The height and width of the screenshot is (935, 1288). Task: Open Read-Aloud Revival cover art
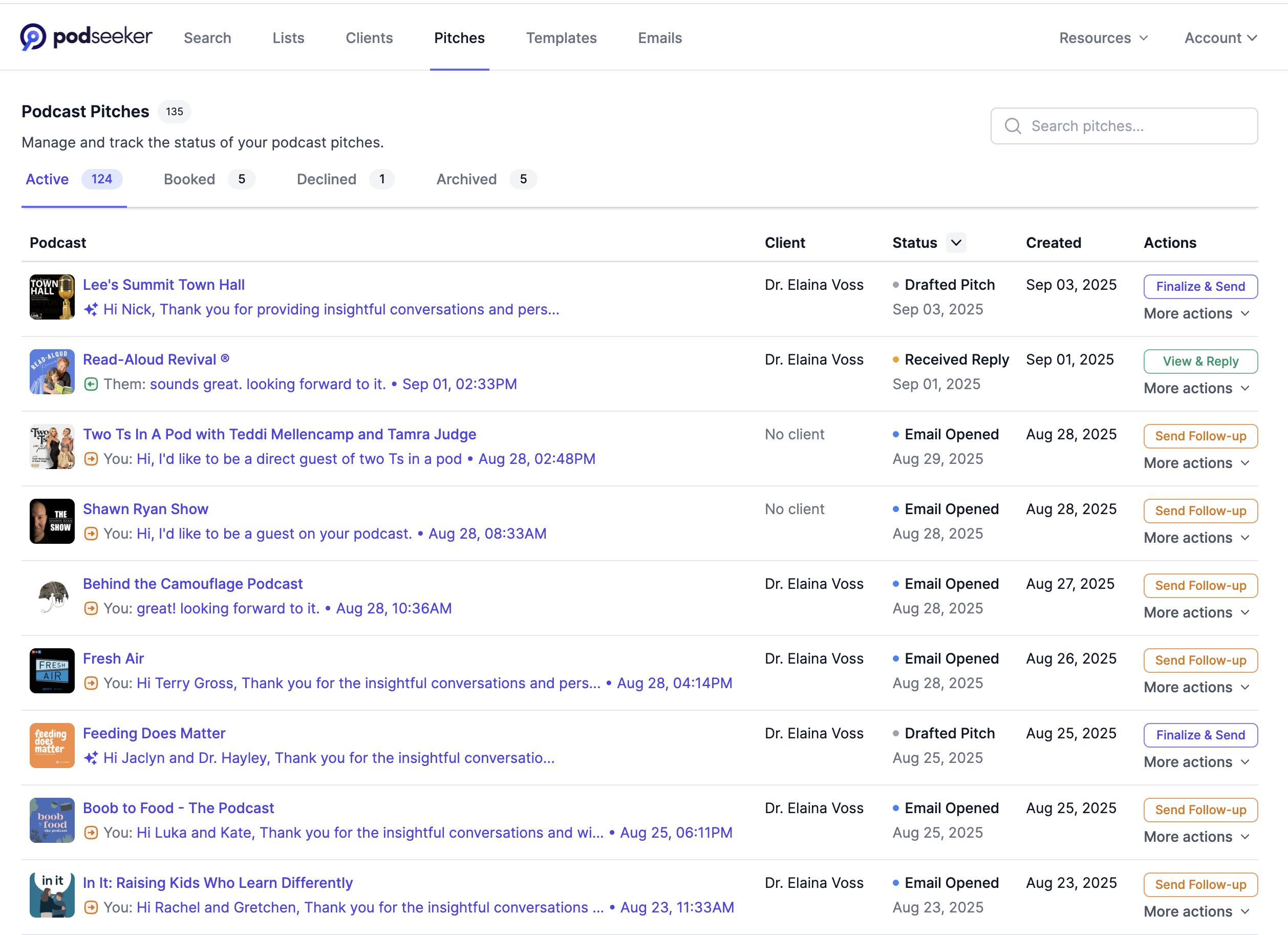pyautogui.click(x=52, y=372)
